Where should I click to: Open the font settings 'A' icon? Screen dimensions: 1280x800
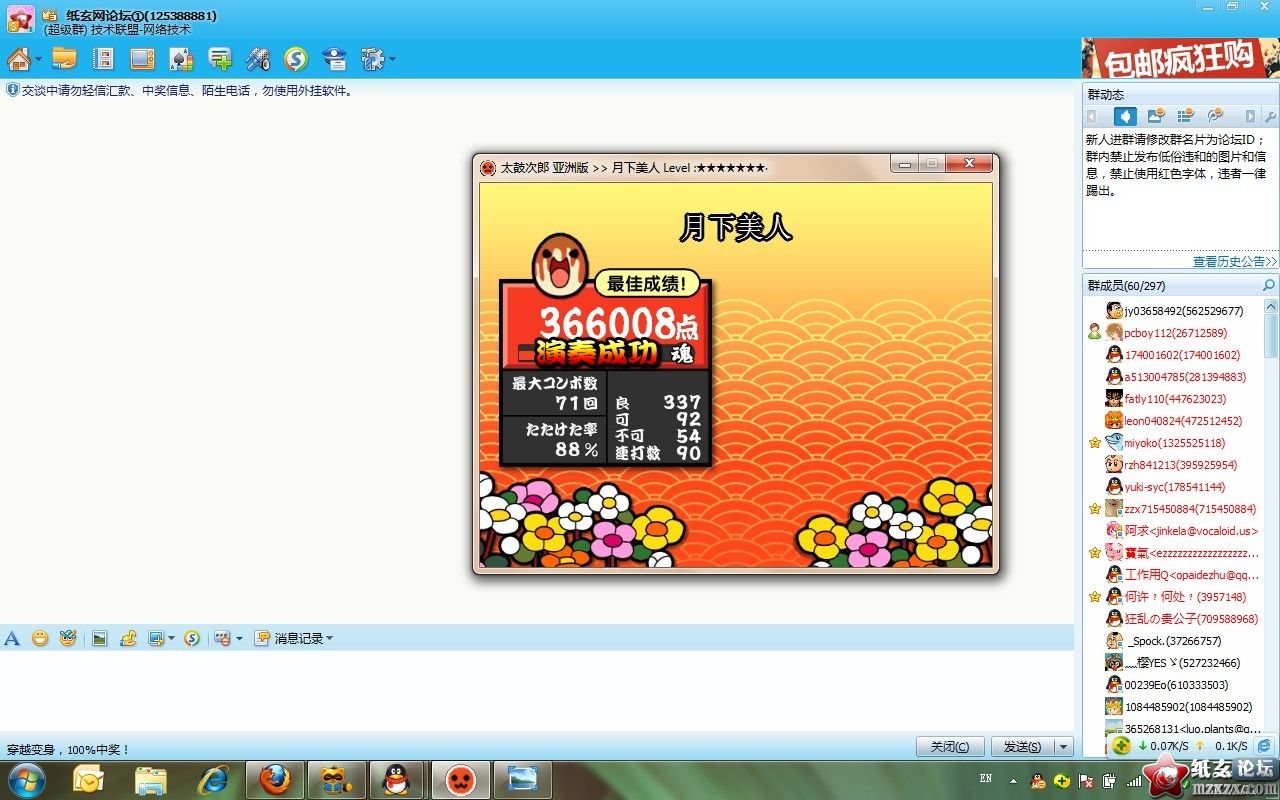12,638
